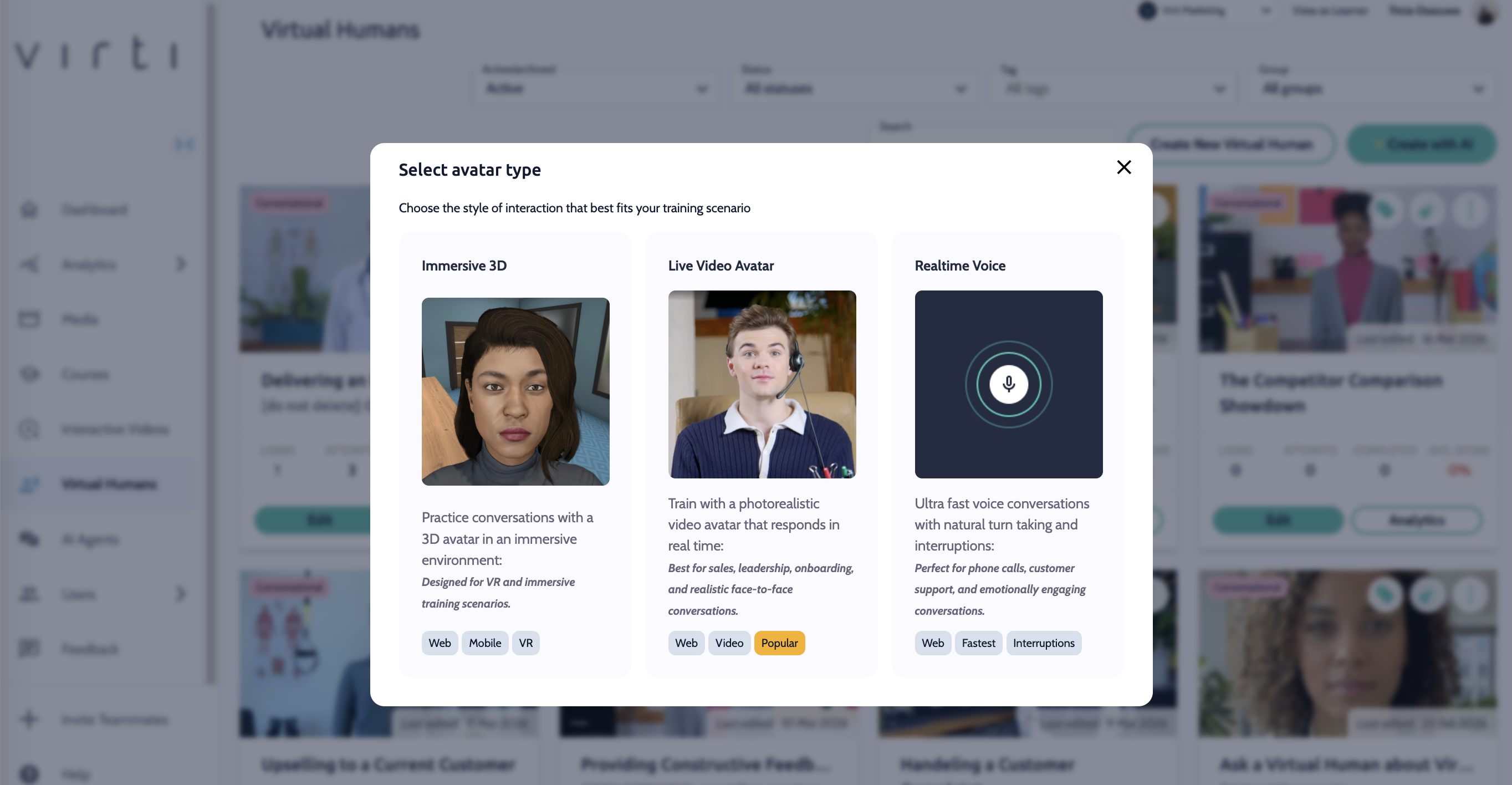1512x785 pixels.
Task: Expand the Analytics sidebar chevron
Action: [180, 264]
